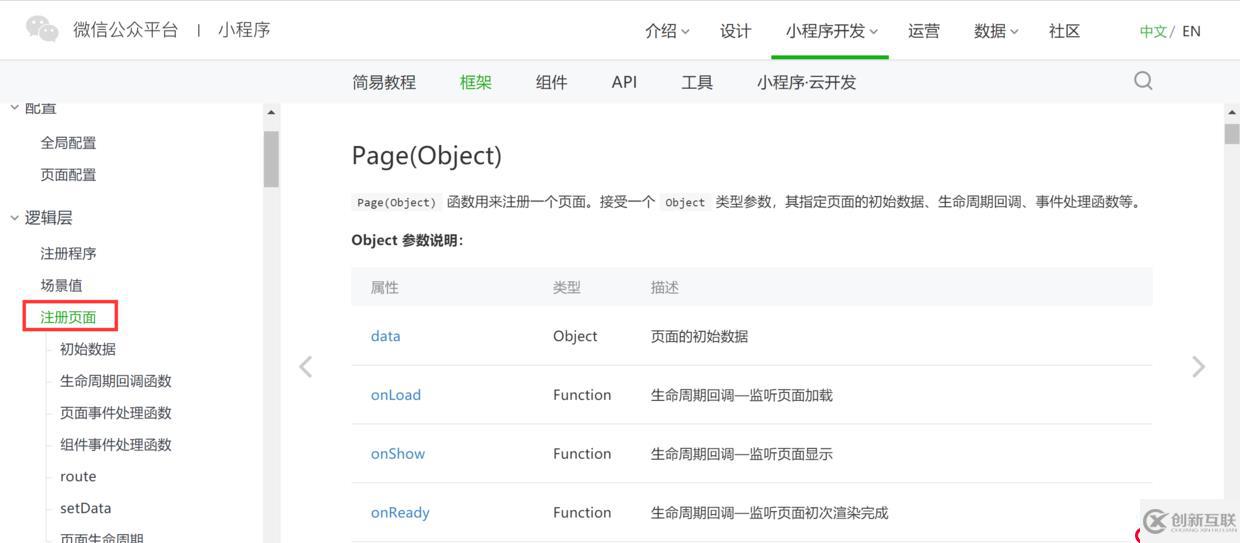Switch to the 框架 tab
1240x543 pixels.
[x=476, y=82]
